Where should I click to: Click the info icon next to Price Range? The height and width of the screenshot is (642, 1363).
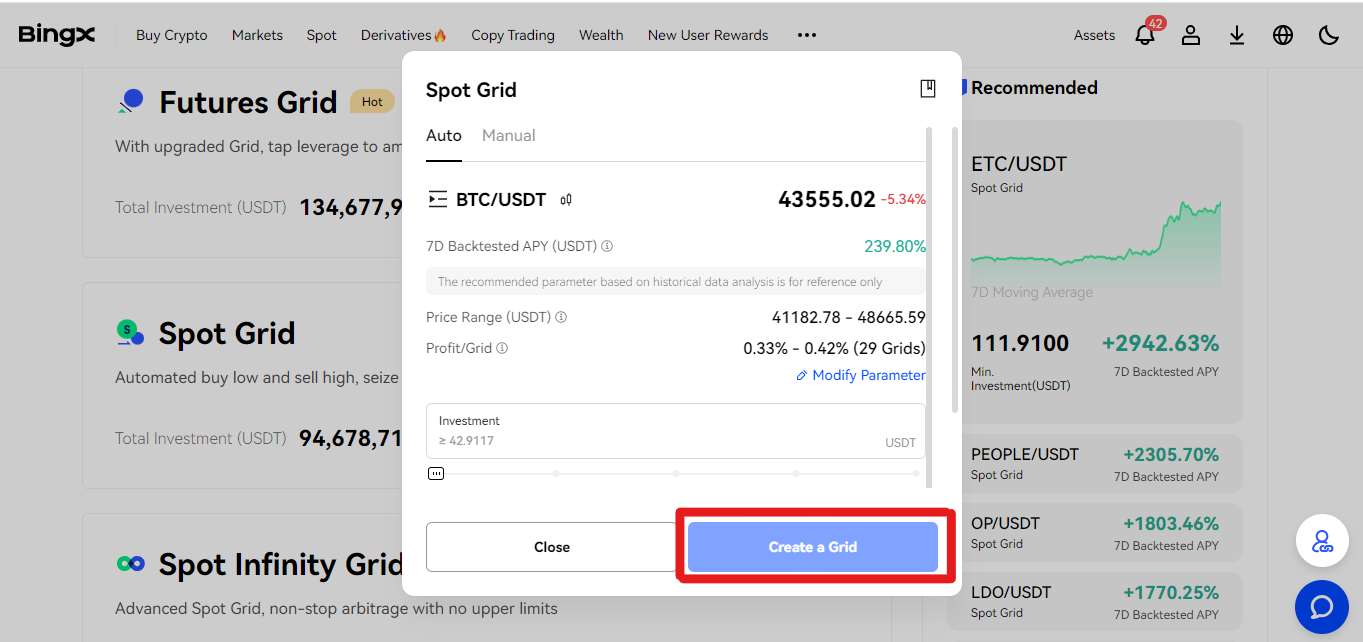coord(561,317)
